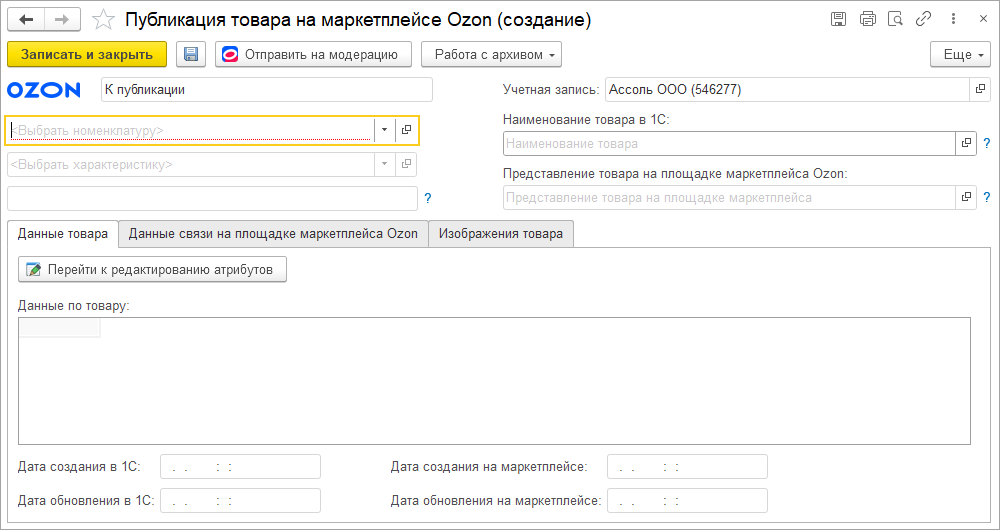Click Перейти к редактированию атрибутов button
The height and width of the screenshot is (530, 1000).
152,270
